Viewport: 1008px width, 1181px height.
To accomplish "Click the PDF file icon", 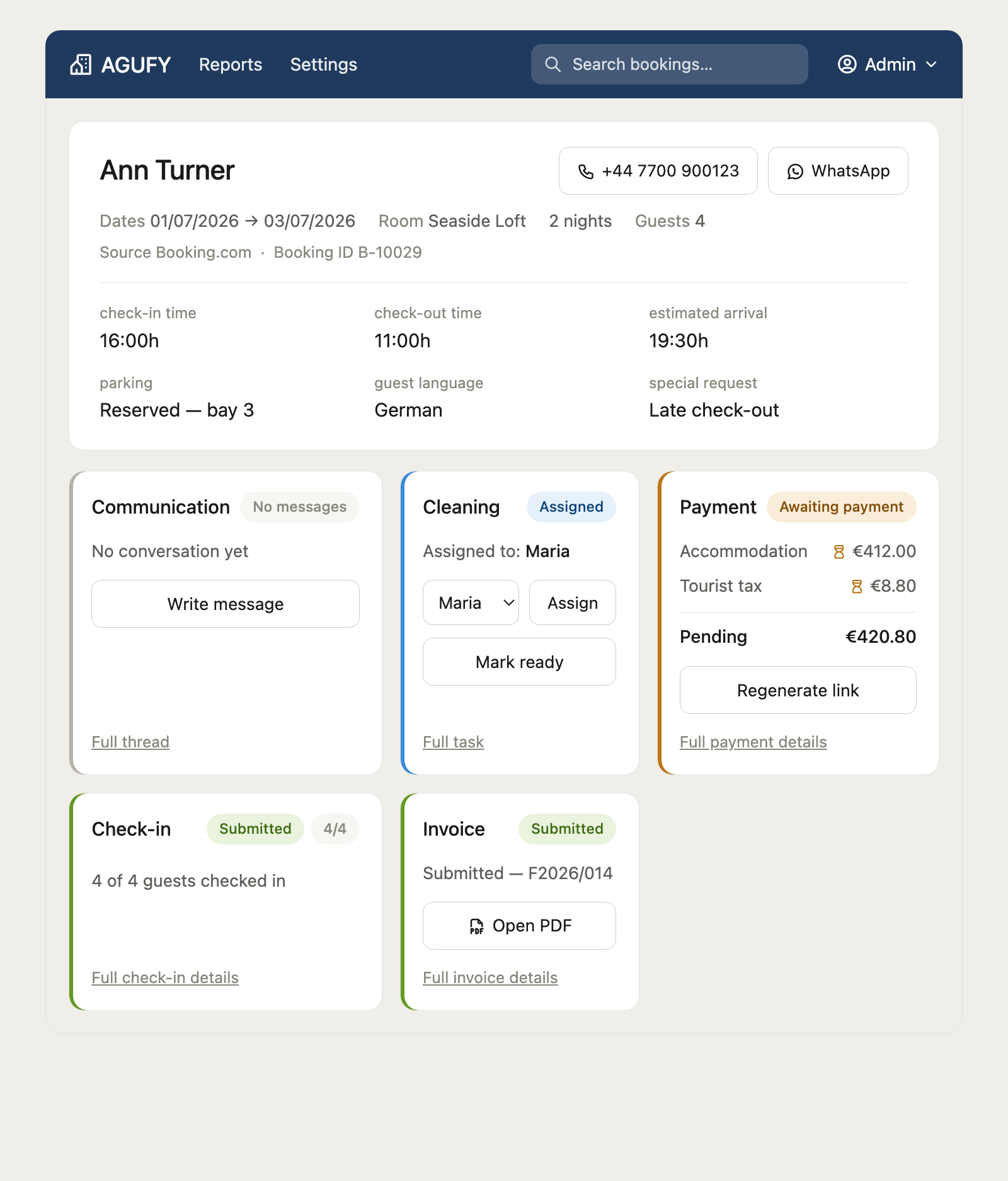I will click(x=476, y=926).
